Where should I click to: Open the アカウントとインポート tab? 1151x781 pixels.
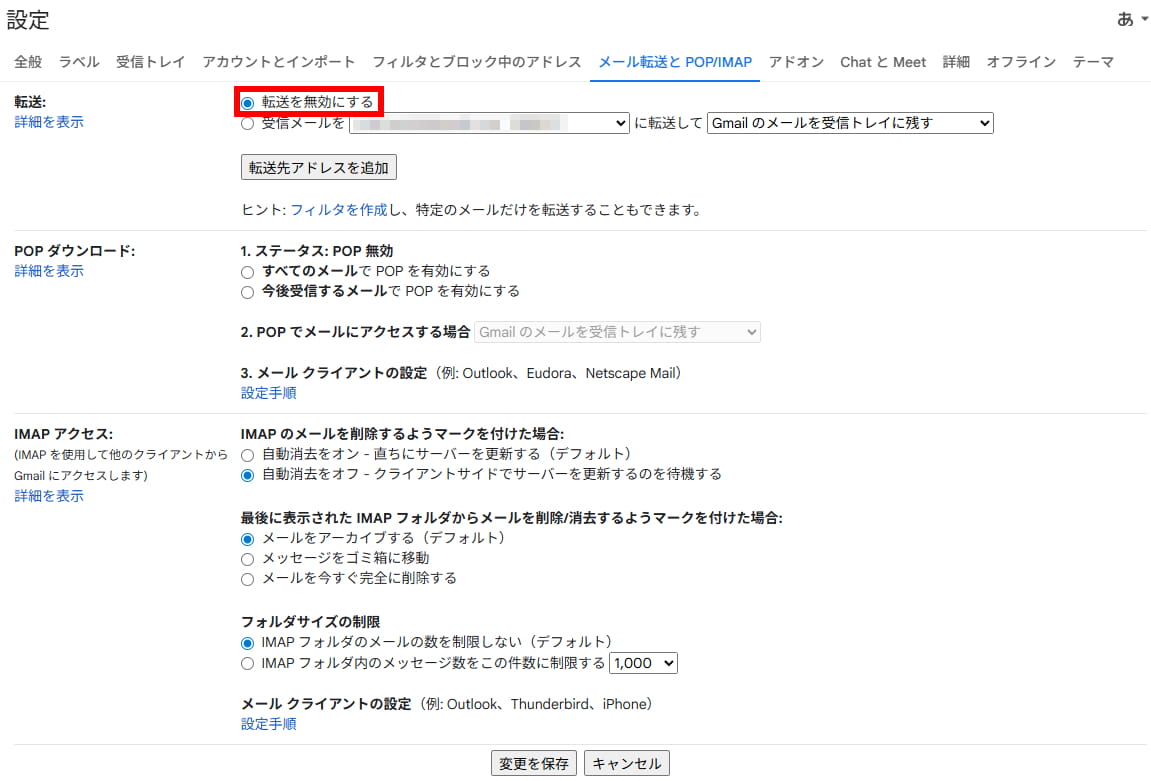278,62
